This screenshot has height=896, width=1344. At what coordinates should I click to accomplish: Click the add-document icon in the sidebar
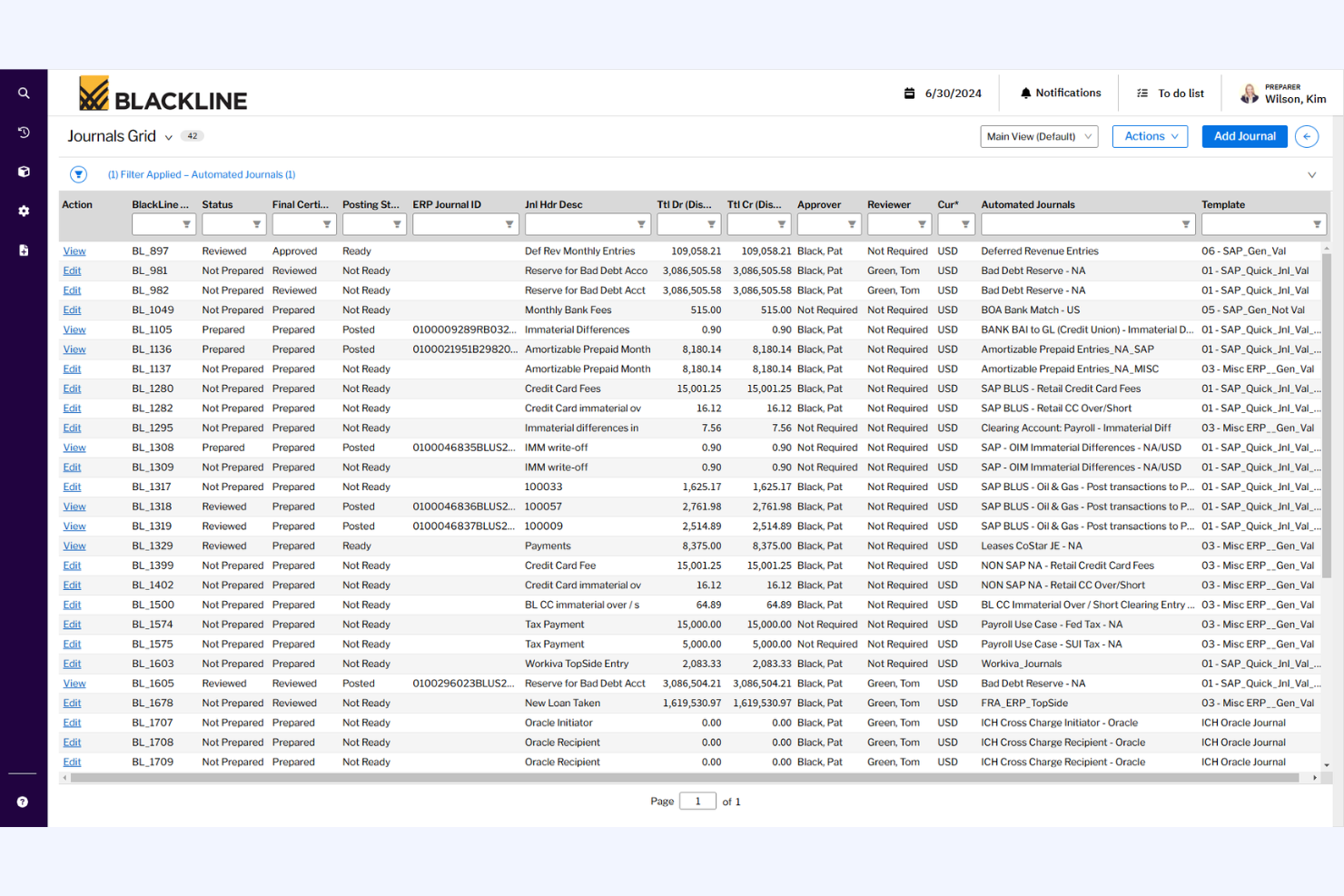point(24,250)
